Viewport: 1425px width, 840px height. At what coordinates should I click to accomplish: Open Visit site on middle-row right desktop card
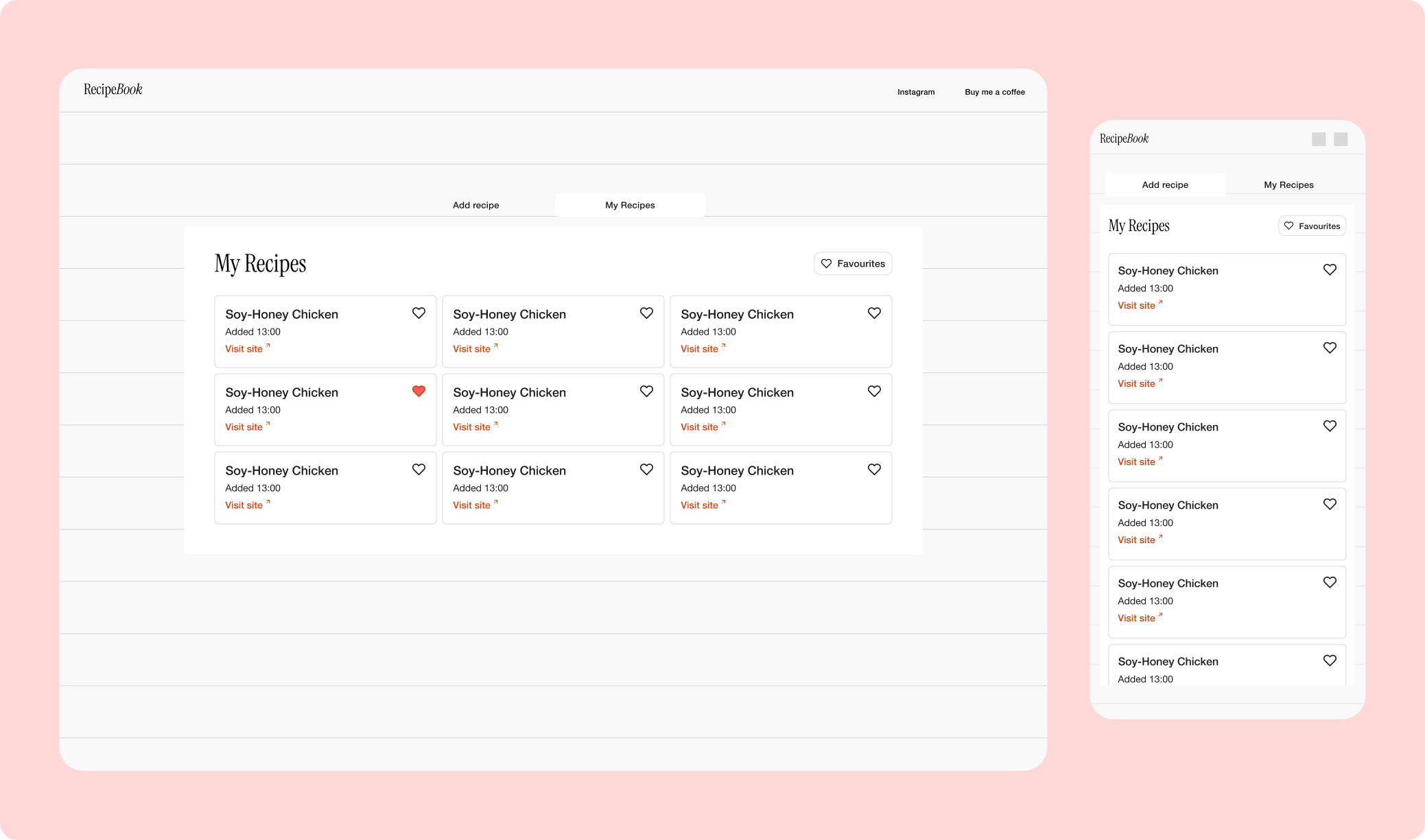tap(703, 427)
